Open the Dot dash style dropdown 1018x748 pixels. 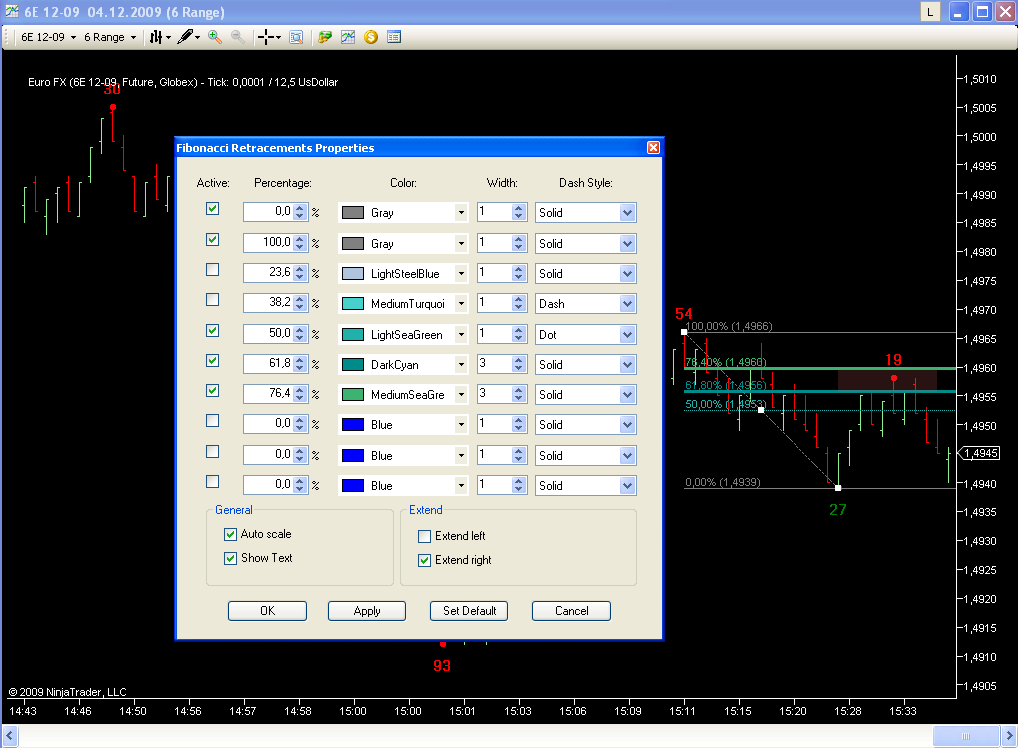(627, 335)
